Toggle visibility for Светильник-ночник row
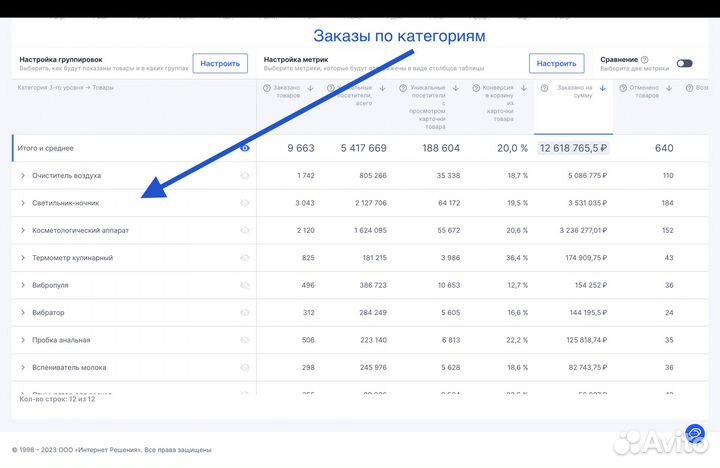720x468 pixels. [245, 203]
